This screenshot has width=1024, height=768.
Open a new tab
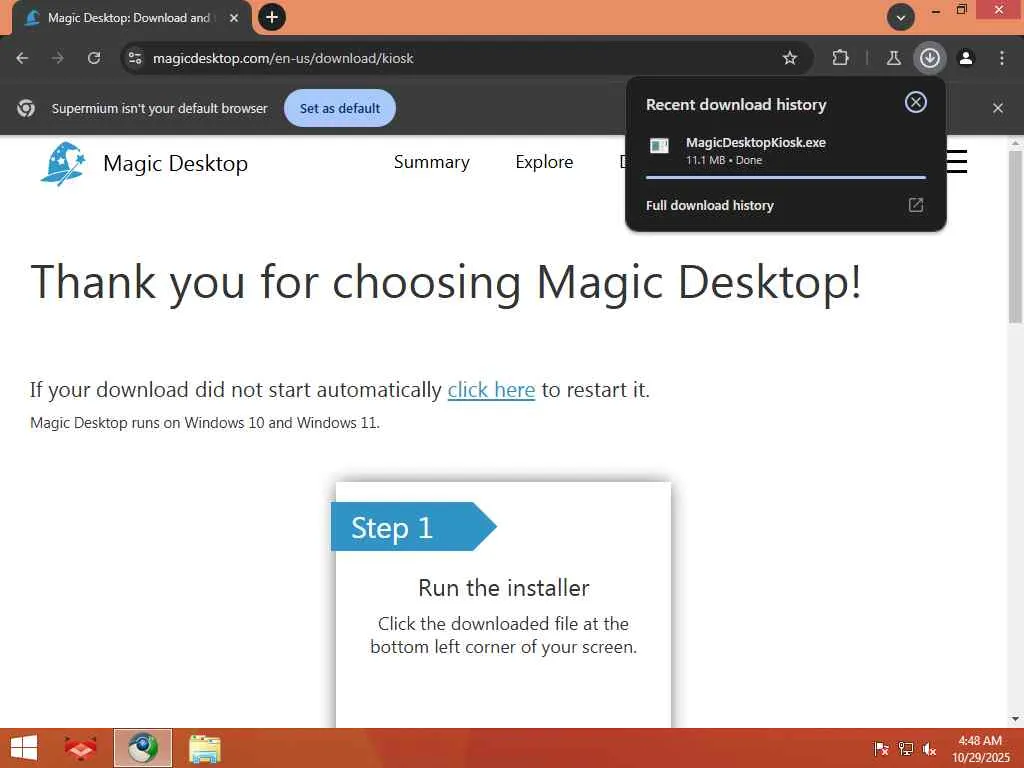[x=272, y=17]
